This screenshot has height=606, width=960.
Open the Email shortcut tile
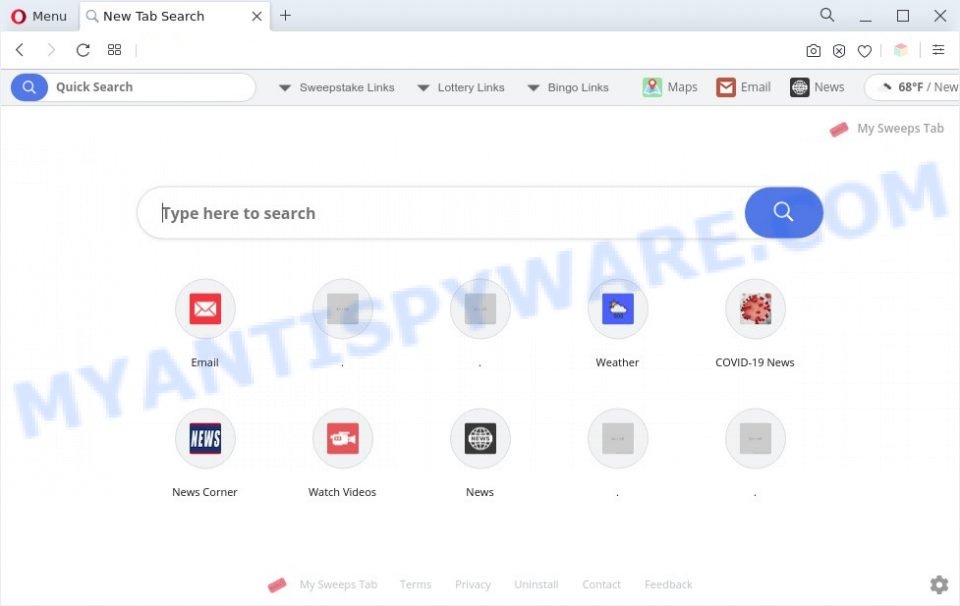click(x=205, y=309)
